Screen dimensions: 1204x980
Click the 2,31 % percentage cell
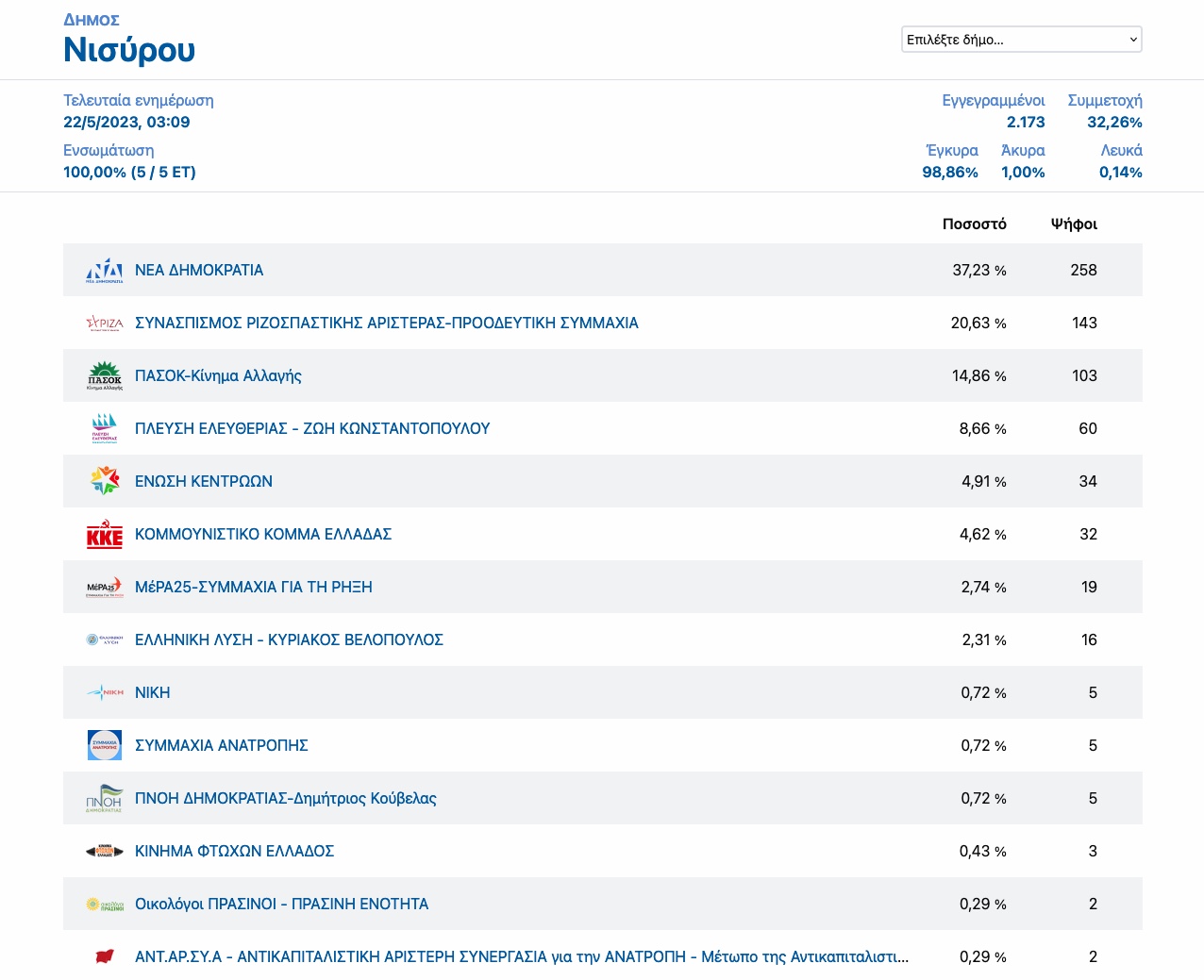[x=984, y=639]
